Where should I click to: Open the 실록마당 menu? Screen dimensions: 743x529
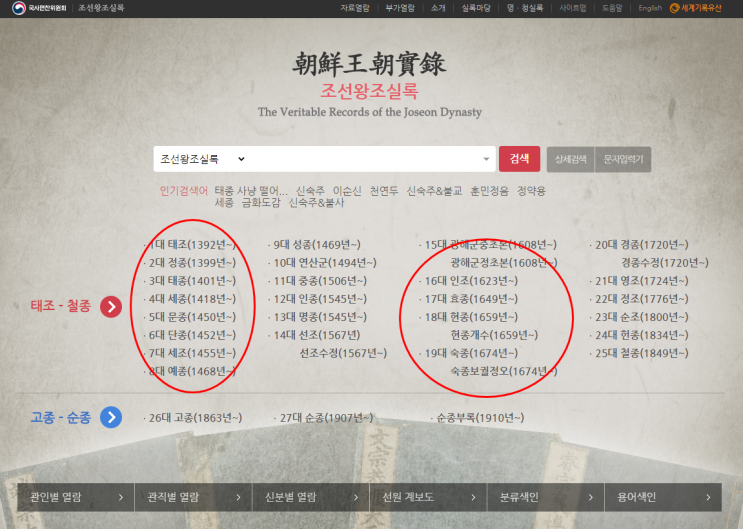pyautogui.click(x=476, y=8)
